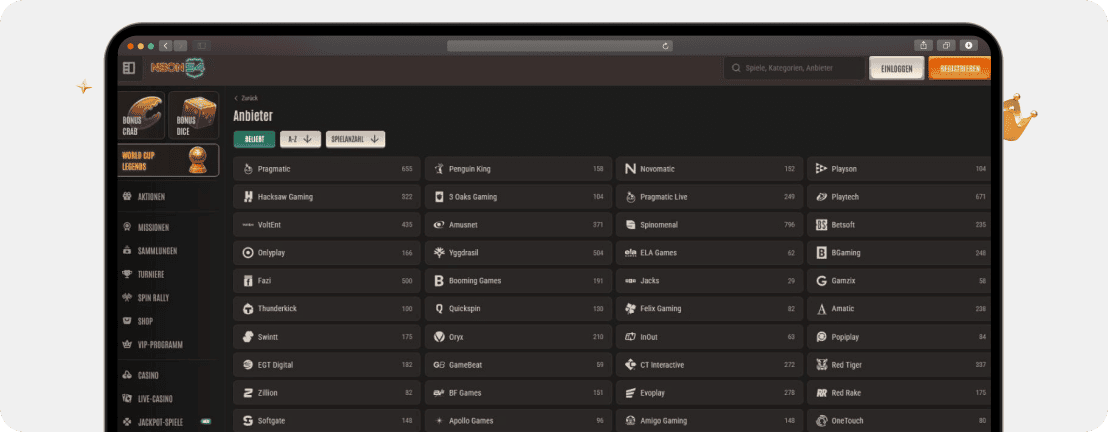Click the Onlyplay circle icon

[x=248, y=252]
